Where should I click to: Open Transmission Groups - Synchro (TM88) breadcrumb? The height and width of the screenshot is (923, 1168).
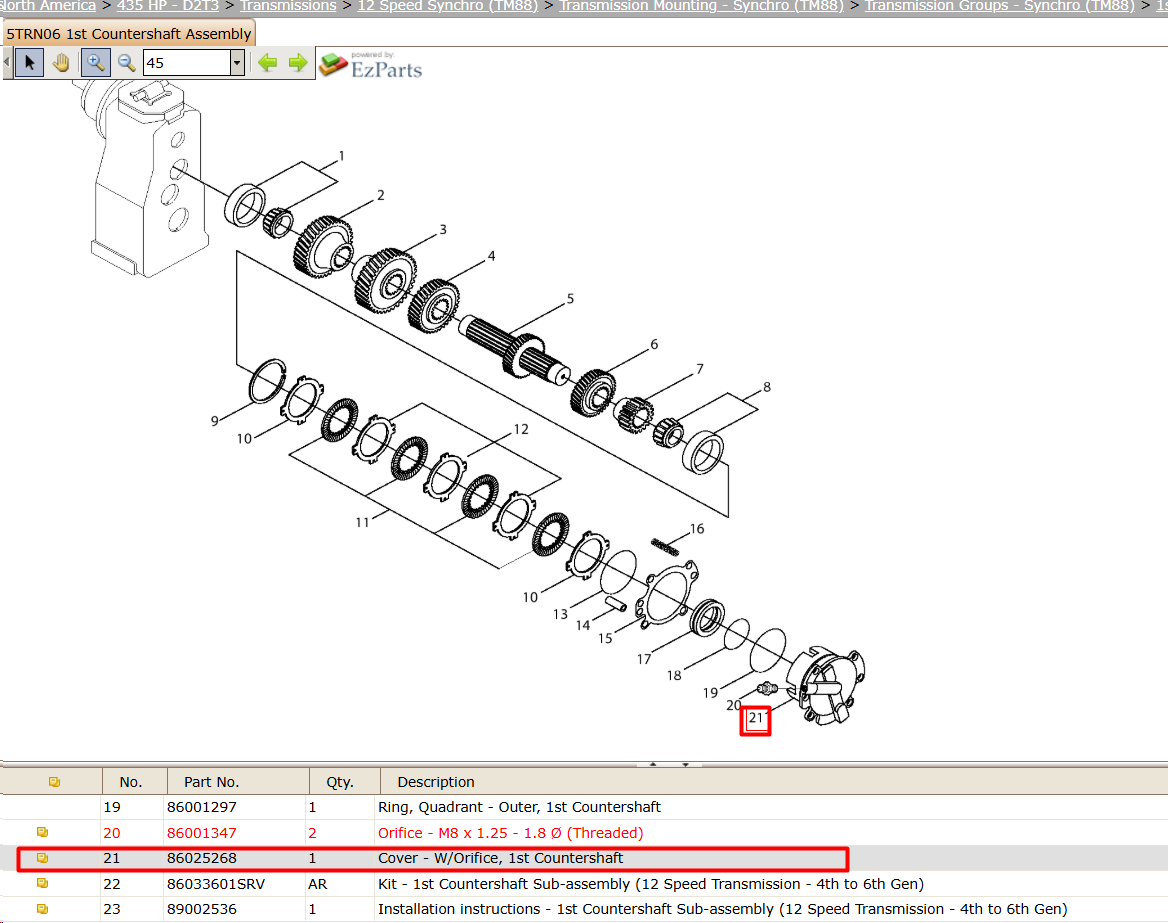[1000, 6]
